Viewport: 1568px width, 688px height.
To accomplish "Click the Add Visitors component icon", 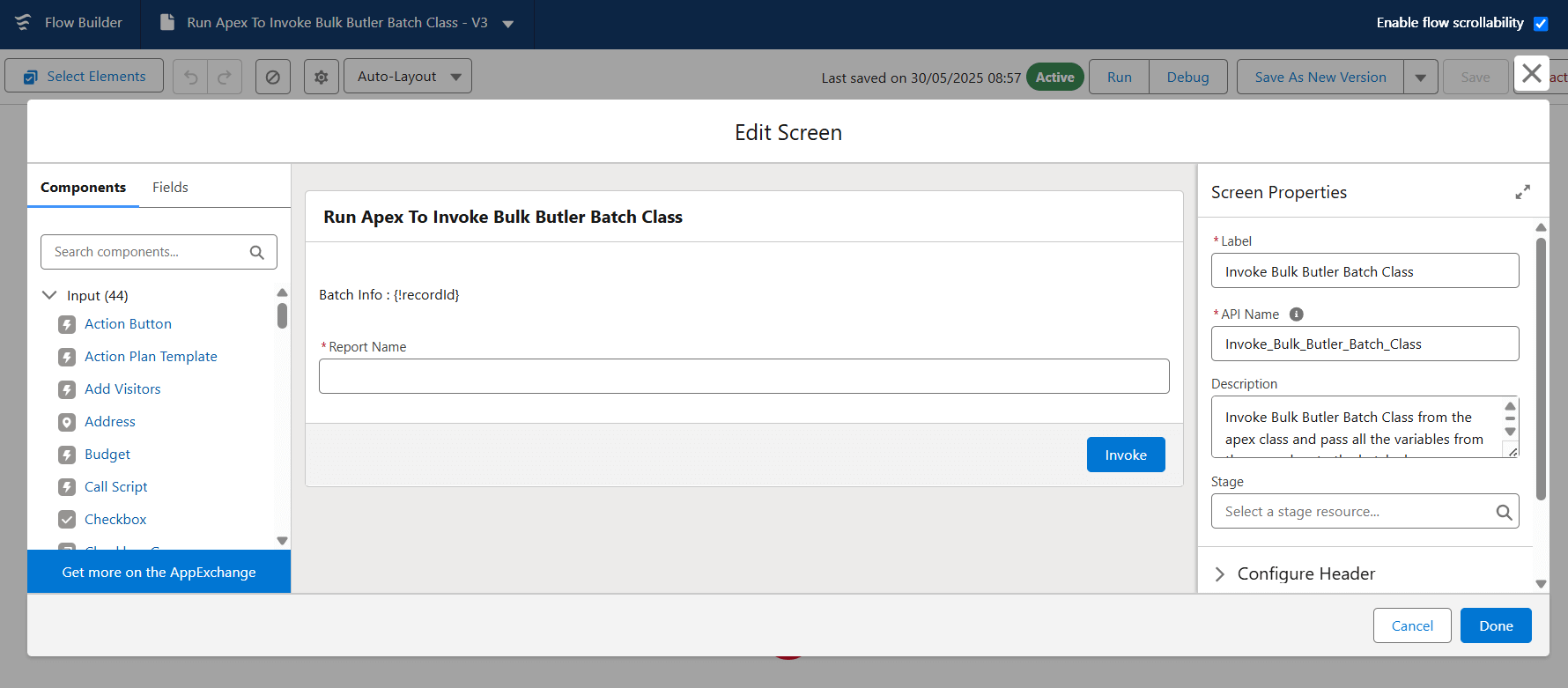I will click(x=67, y=389).
